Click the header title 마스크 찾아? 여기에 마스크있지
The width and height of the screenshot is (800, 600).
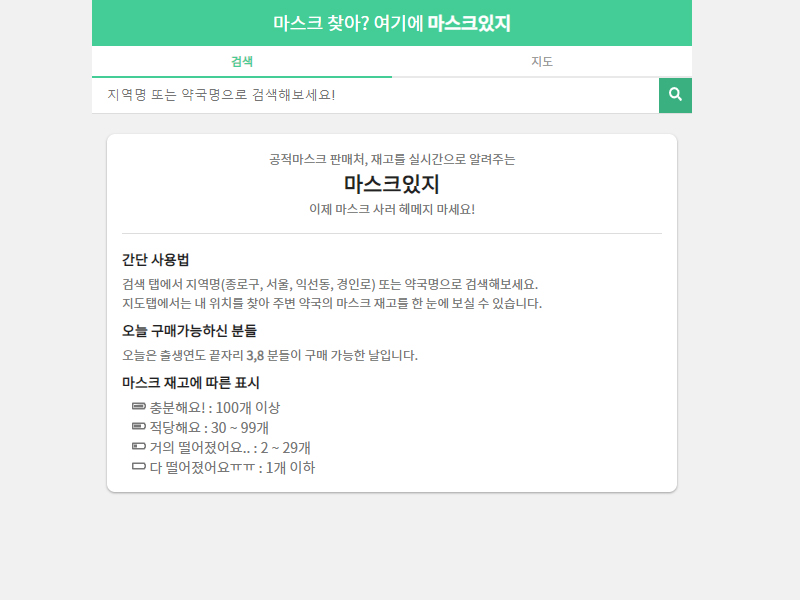[x=392, y=23]
